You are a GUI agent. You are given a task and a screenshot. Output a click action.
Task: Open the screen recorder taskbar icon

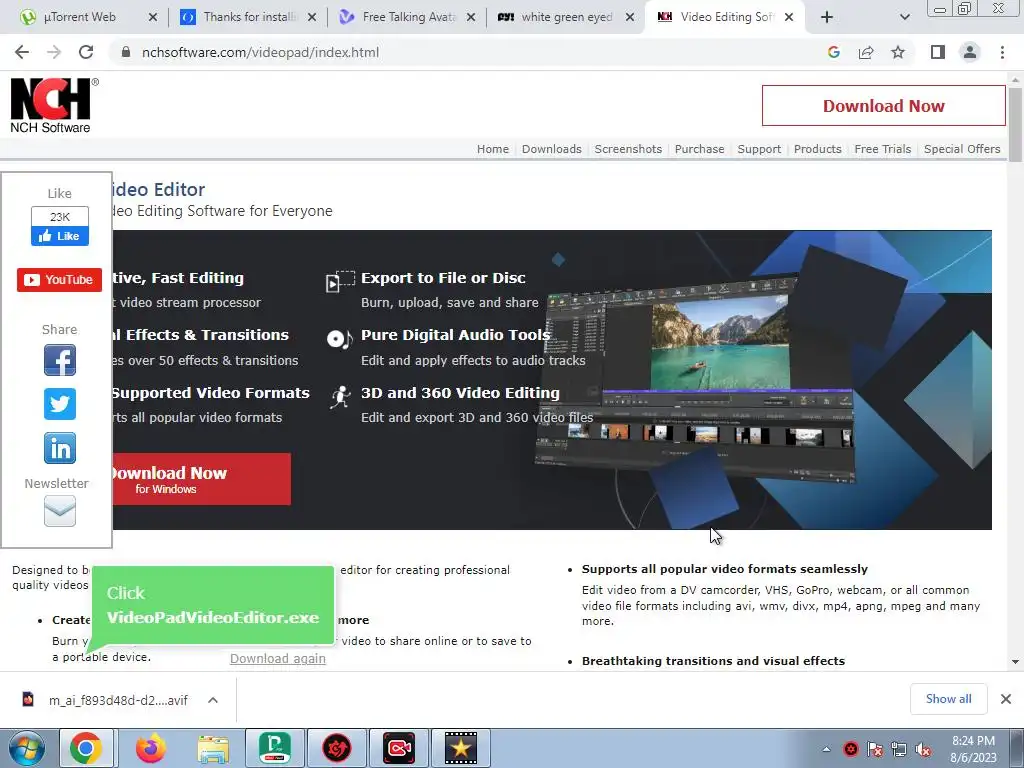(399, 748)
